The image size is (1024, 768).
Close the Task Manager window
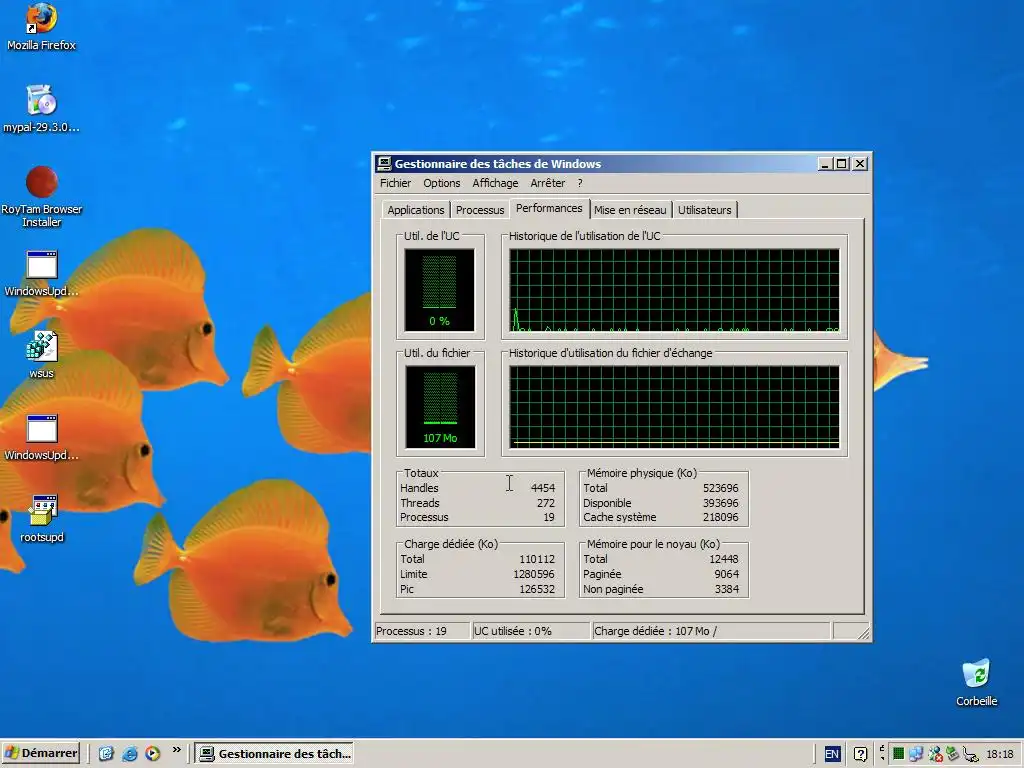pos(860,164)
